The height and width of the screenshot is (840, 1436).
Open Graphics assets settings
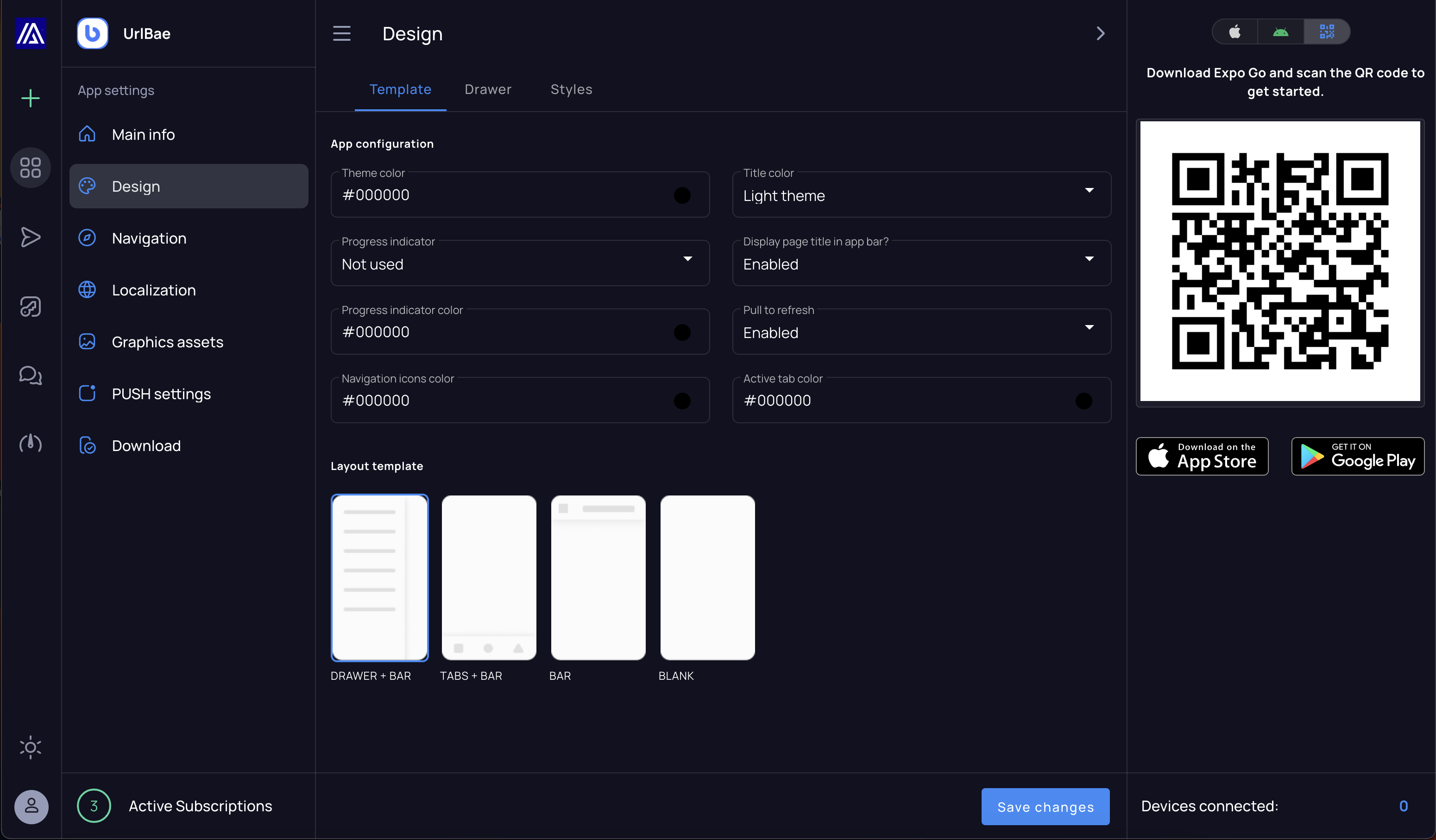click(189, 342)
